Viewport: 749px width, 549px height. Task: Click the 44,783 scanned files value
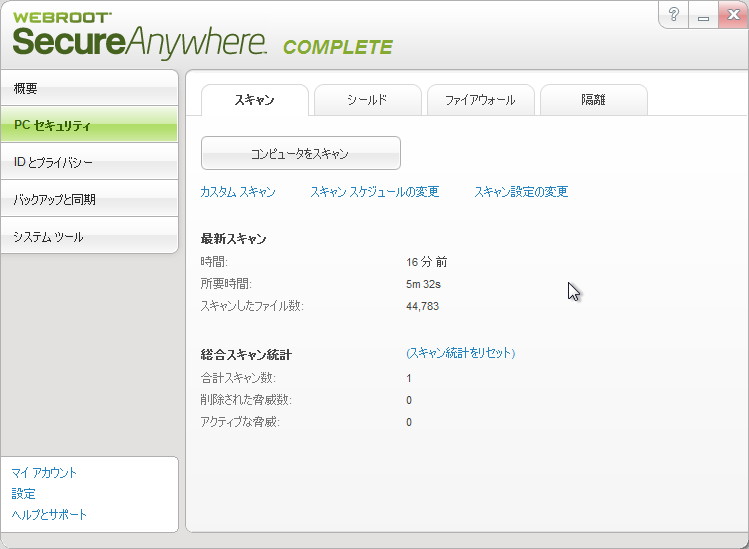[x=422, y=306]
